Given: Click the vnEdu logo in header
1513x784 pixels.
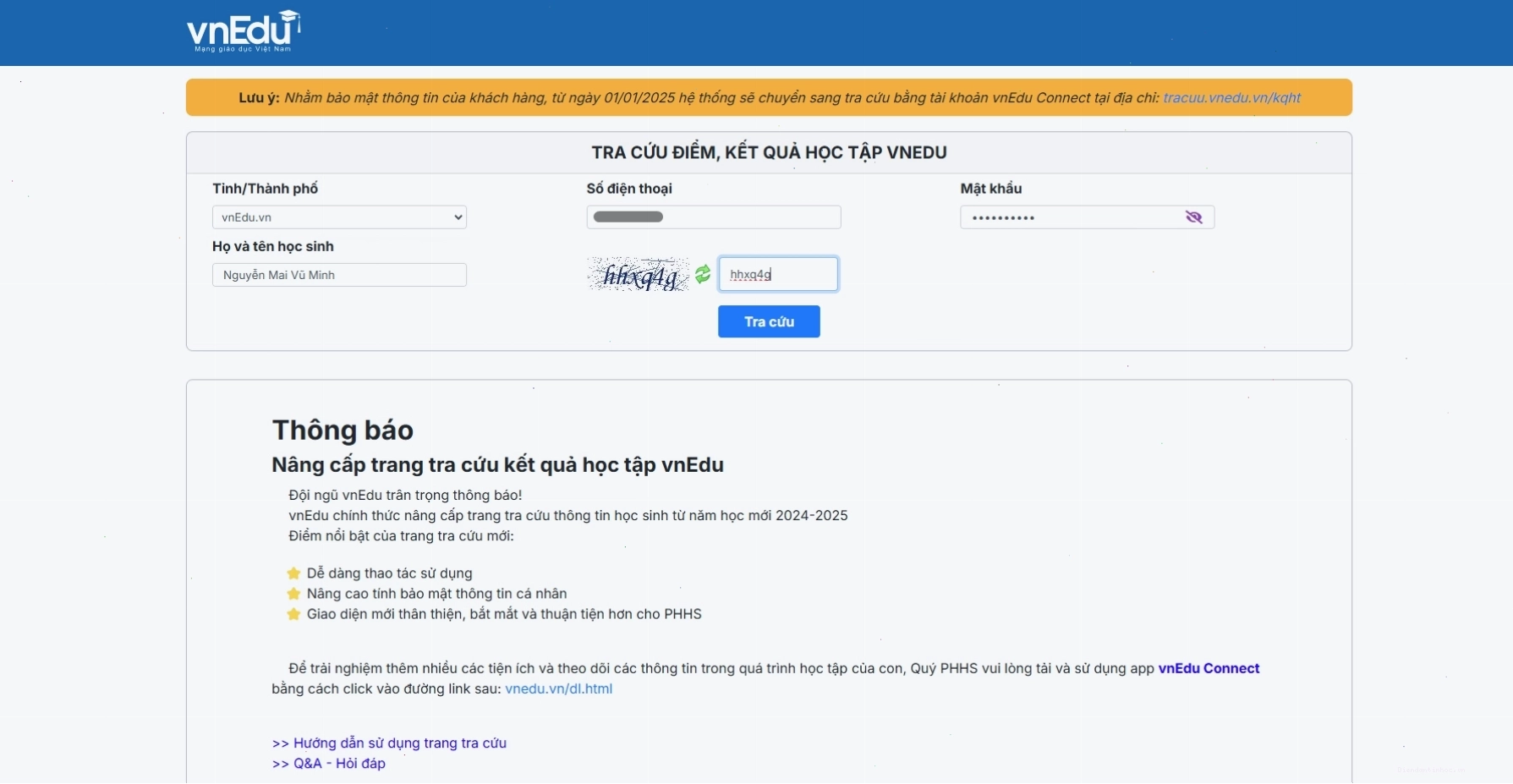Looking at the screenshot, I should point(244,31).
